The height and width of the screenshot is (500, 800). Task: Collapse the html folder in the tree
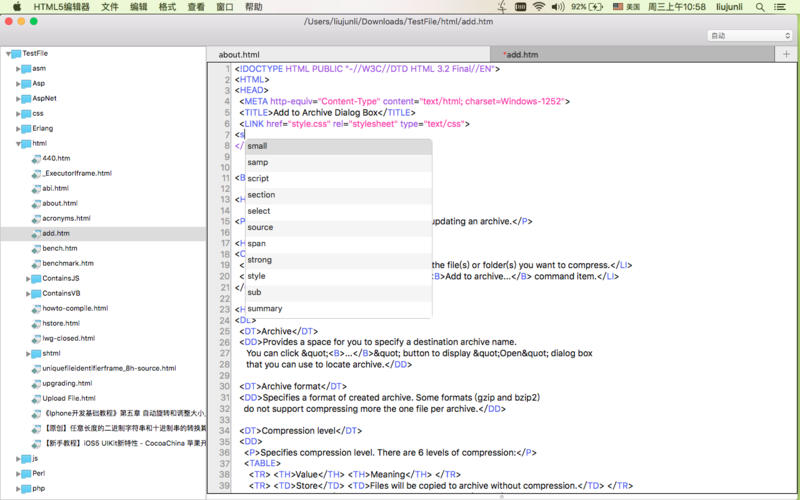[x=18, y=144]
